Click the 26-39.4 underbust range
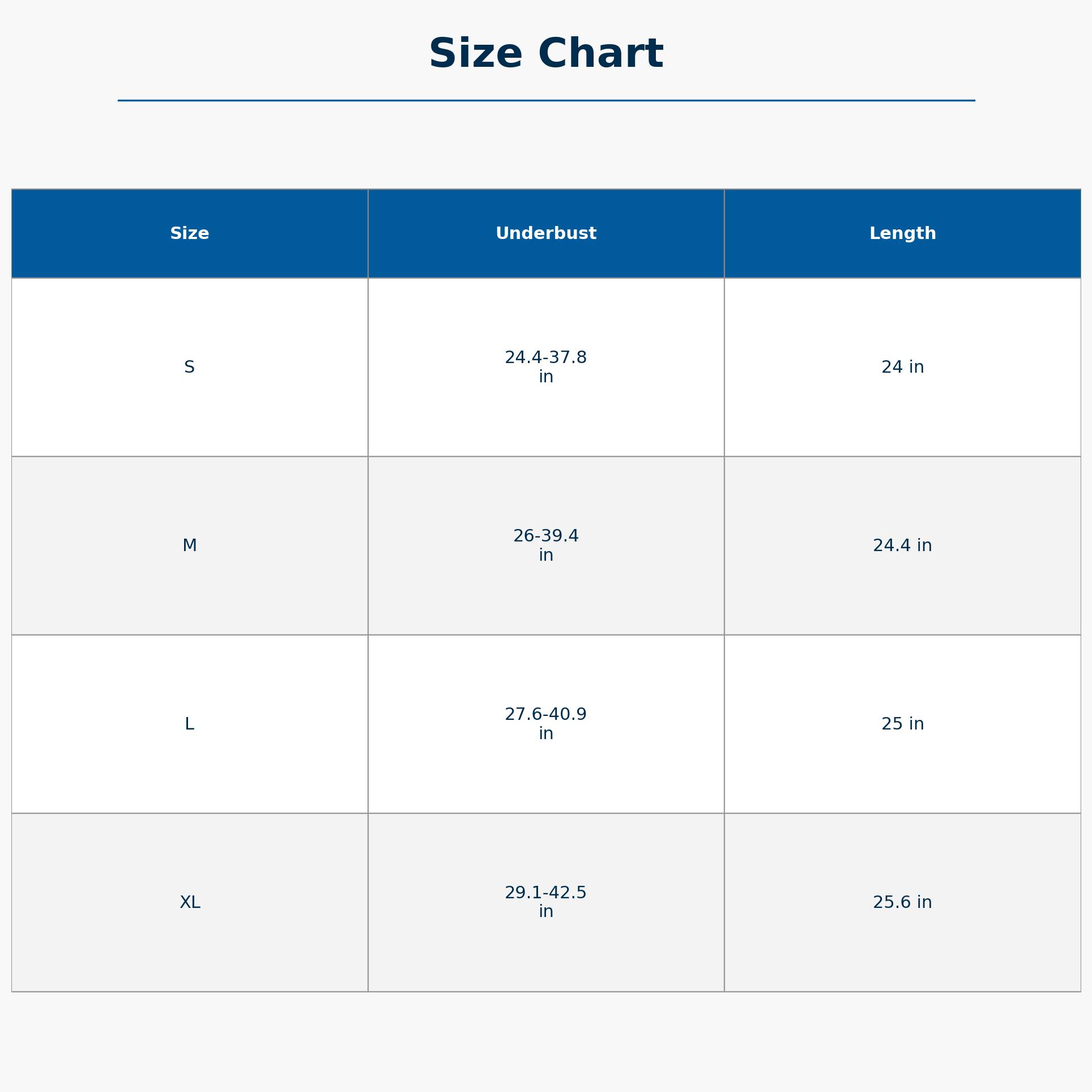This screenshot has height=1092, width=1092. (x=545, y=536)
